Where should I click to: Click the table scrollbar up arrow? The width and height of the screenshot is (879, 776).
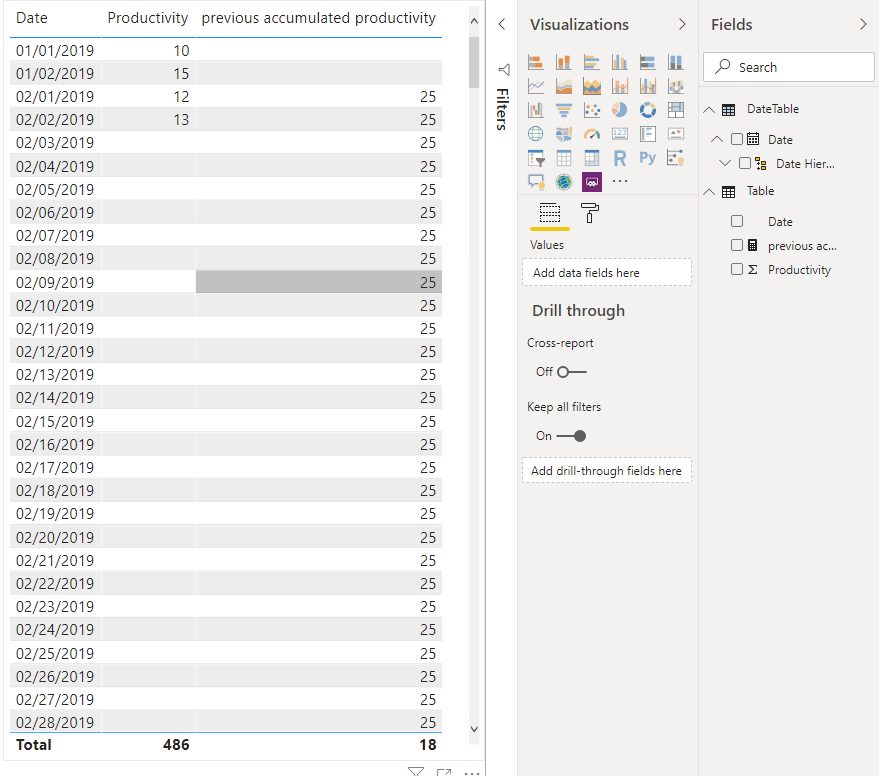pyautogui.click(x=474, y=21)
